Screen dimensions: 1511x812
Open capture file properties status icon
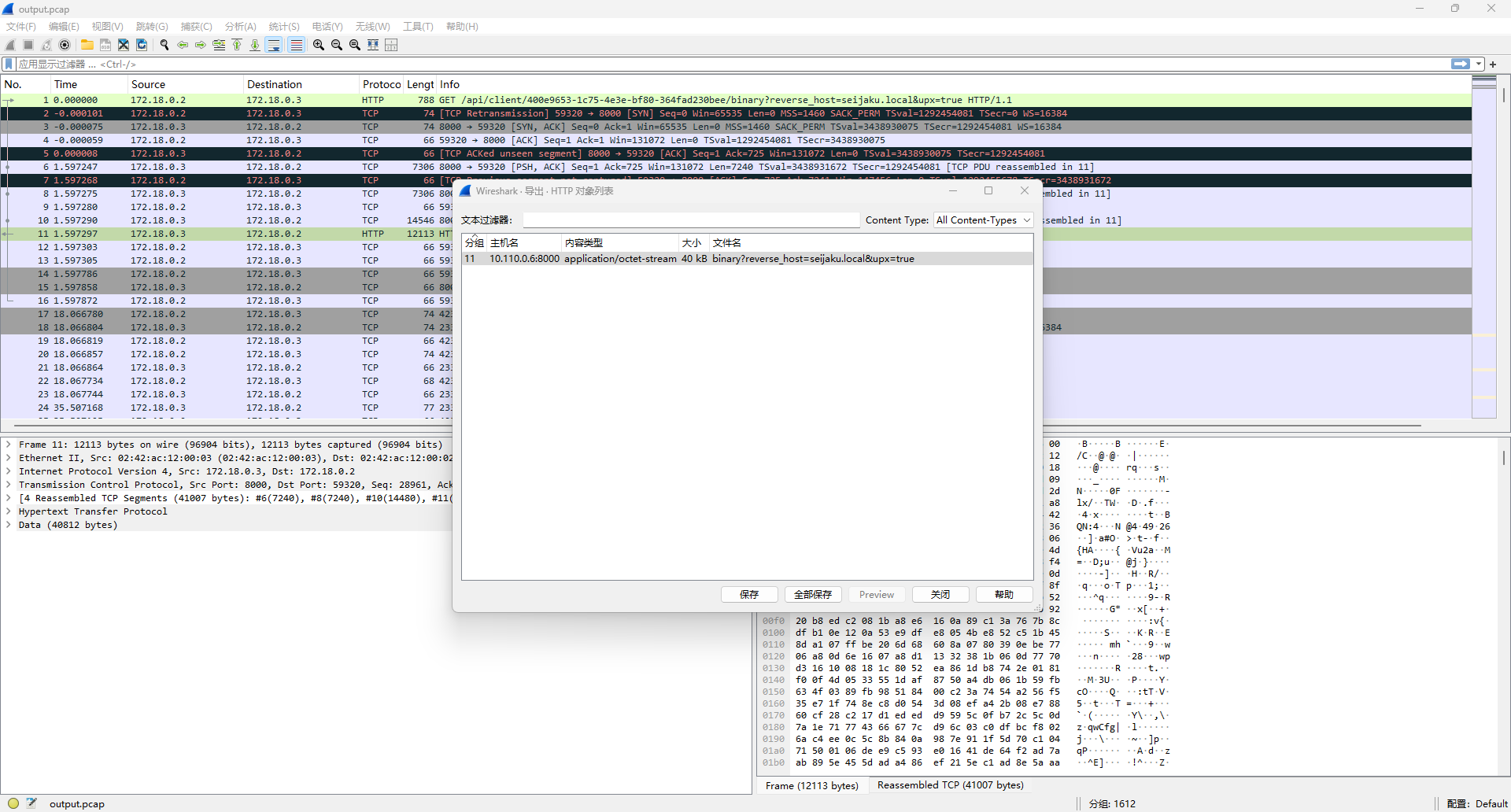(31, 803)
